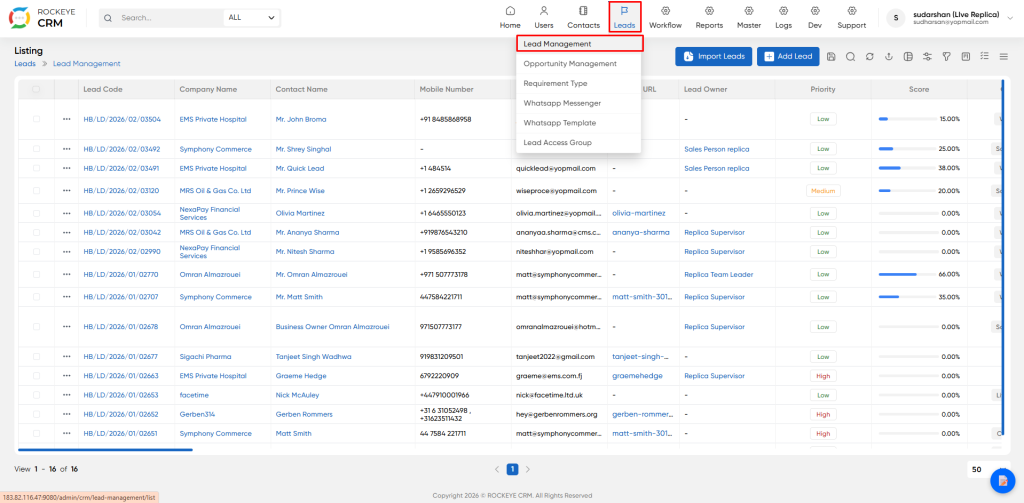Refresh the lead listing
This screenshot has width=1024, height=503.
869,57
